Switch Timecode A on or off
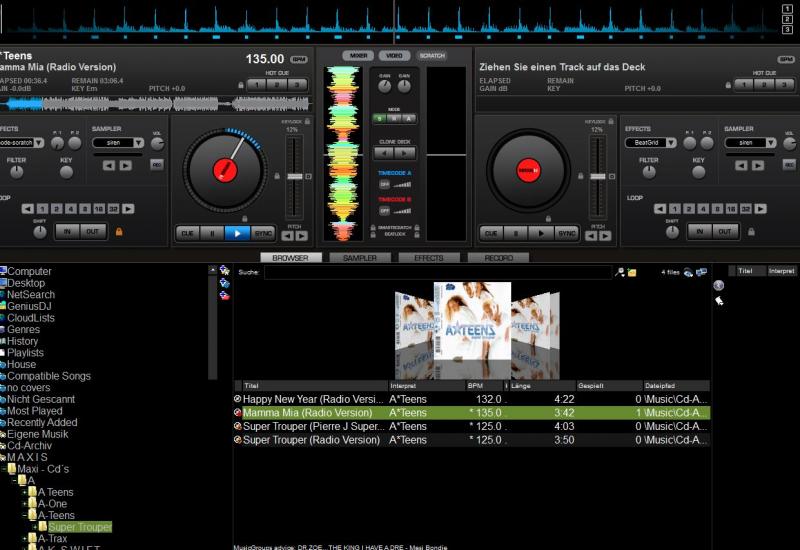This screenshot has width=800, height=550. (384, 184)
